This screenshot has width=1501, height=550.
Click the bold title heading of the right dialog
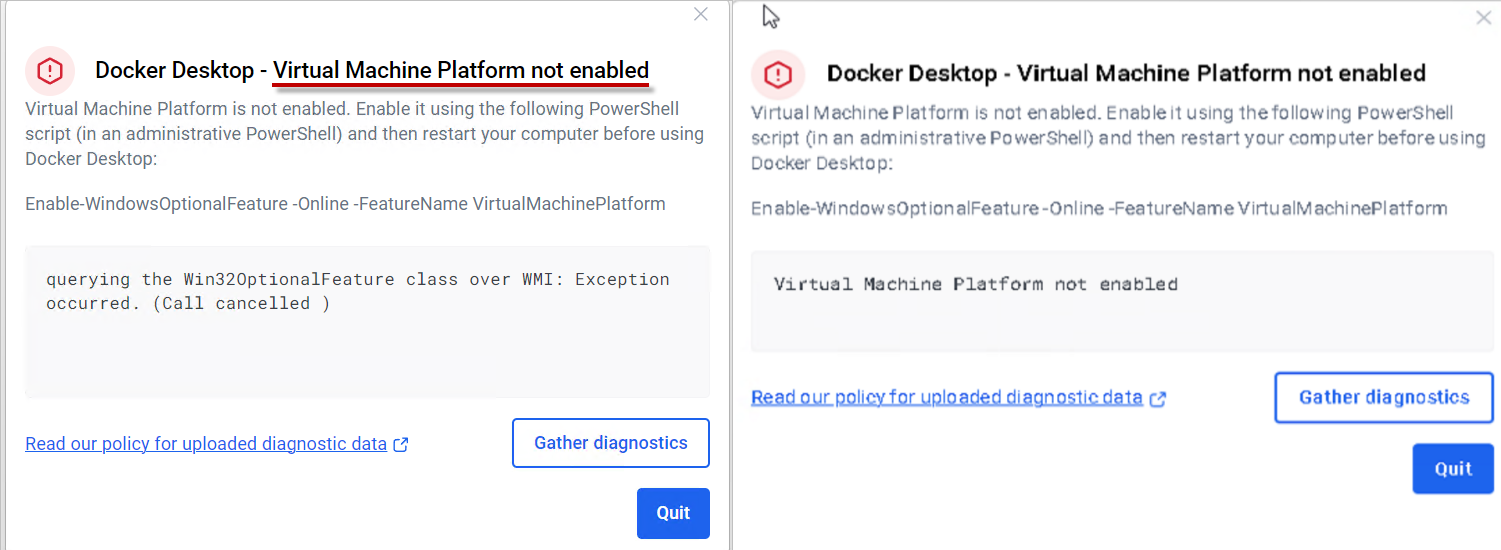coord(1126,74)
